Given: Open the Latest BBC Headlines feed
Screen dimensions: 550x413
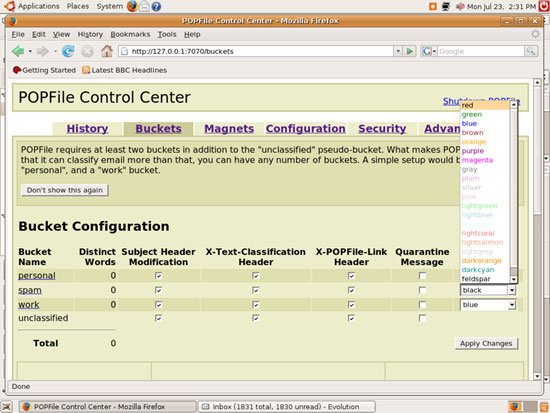Looking at the screenshot, I should pyautogui.click(x=125, y=70).
